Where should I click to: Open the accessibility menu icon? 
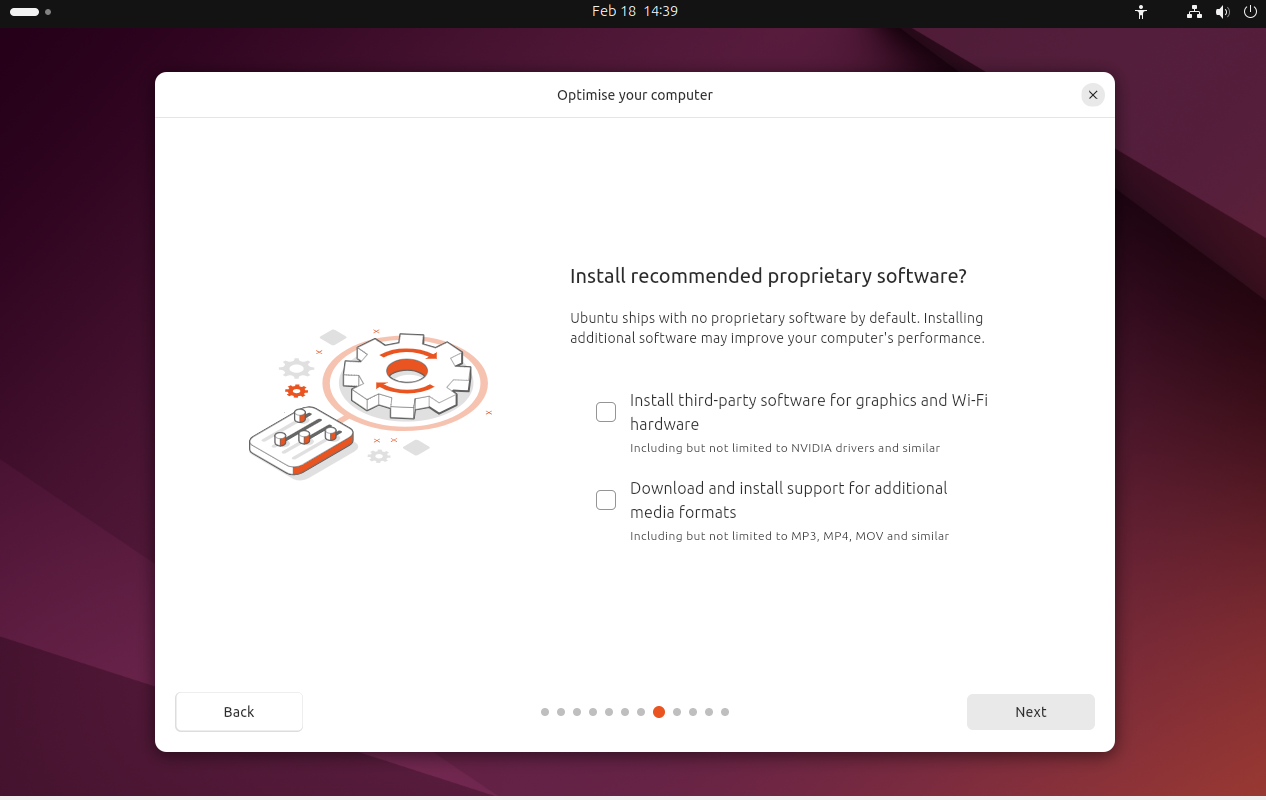pos(1141,12)
